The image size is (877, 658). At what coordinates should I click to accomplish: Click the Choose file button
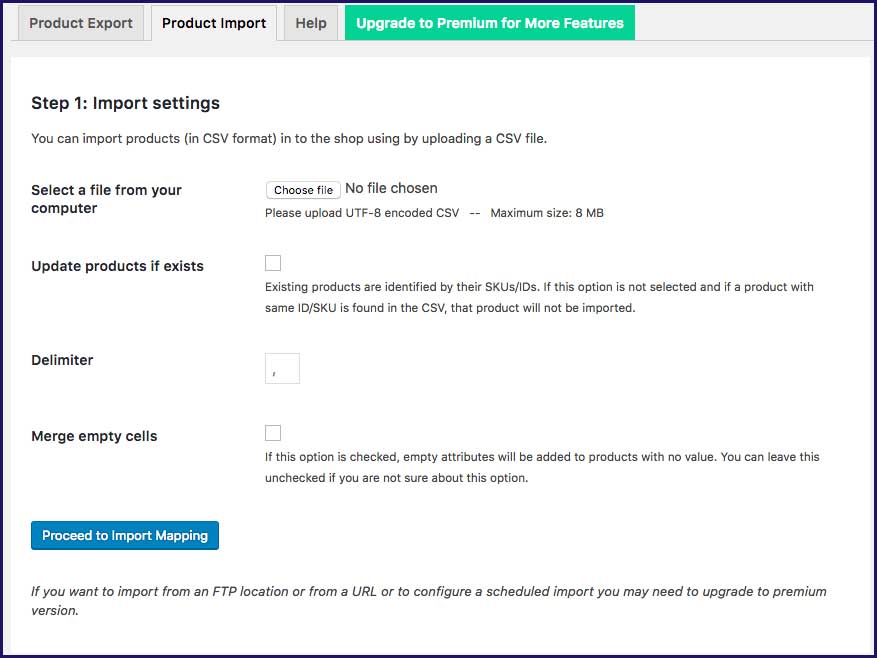(x=303, y=190)
